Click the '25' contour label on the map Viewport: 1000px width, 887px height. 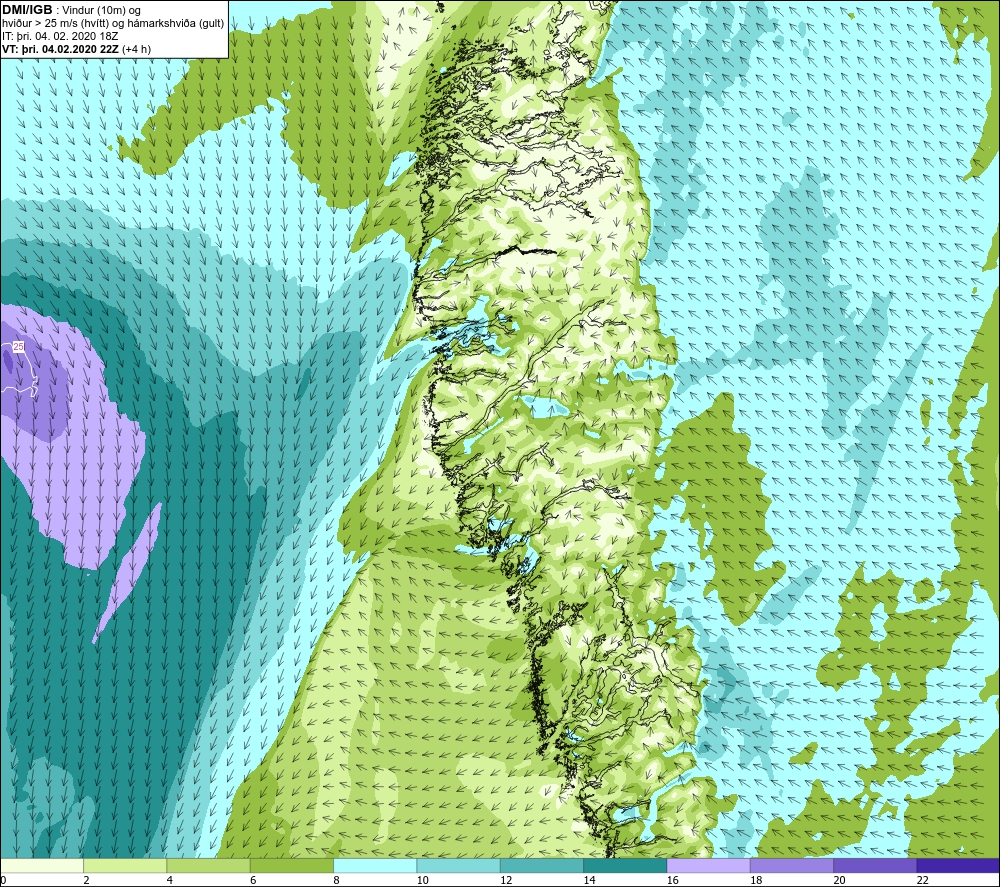18,346
